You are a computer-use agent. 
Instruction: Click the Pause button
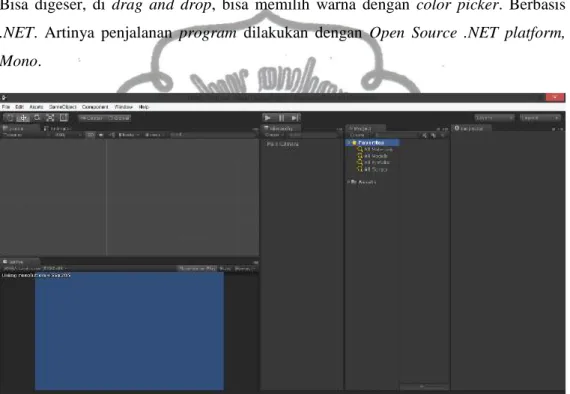tap(281, 118)
